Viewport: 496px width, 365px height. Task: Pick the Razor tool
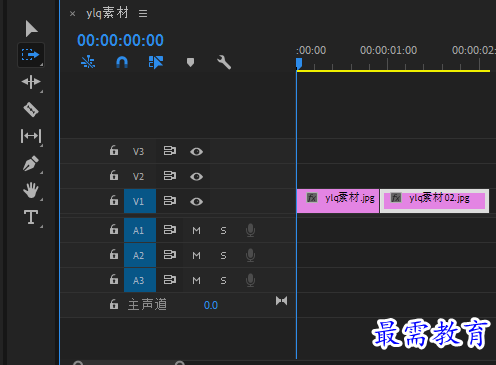click(31, 109)
